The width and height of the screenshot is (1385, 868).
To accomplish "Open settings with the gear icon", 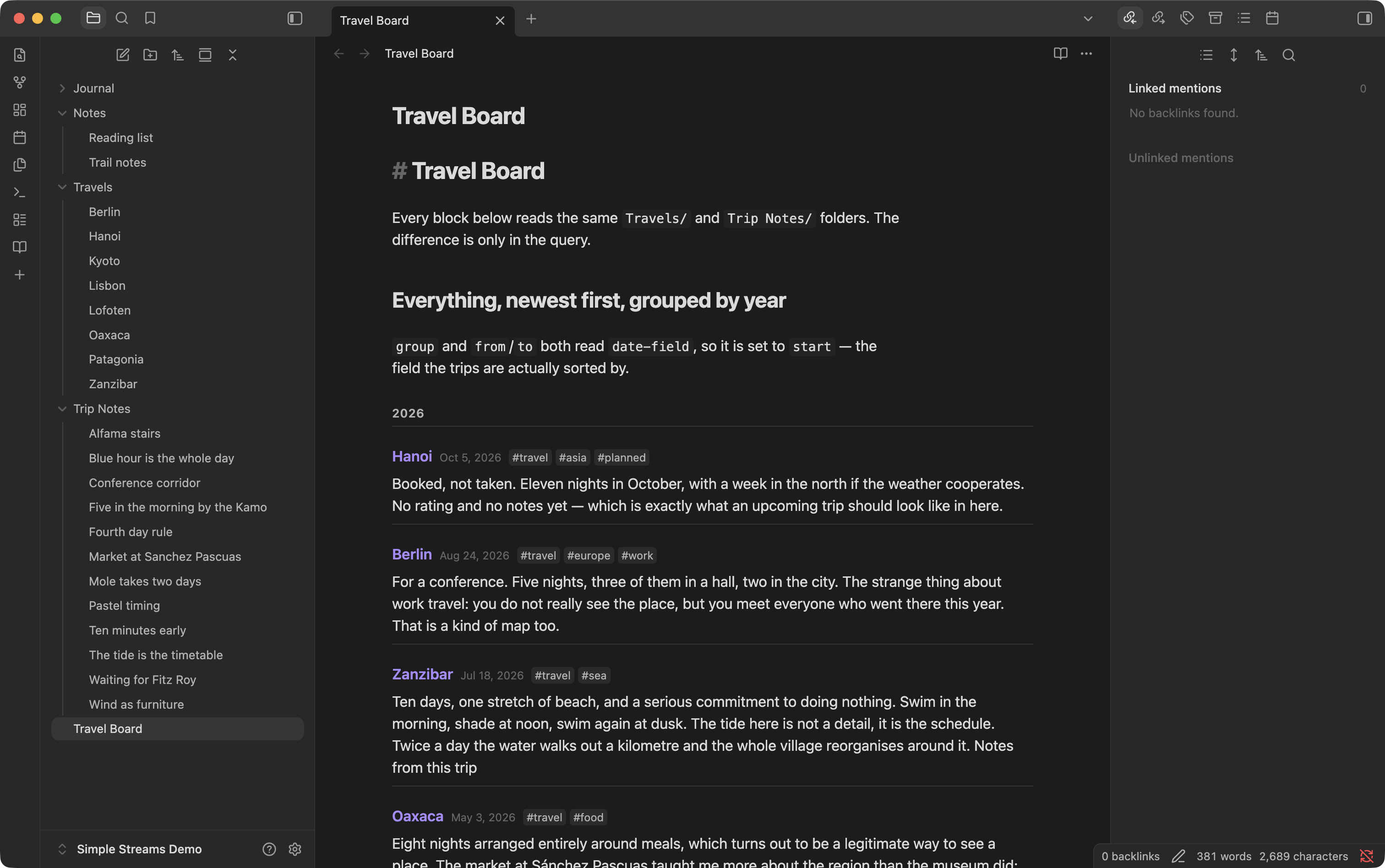I will 294,849.
